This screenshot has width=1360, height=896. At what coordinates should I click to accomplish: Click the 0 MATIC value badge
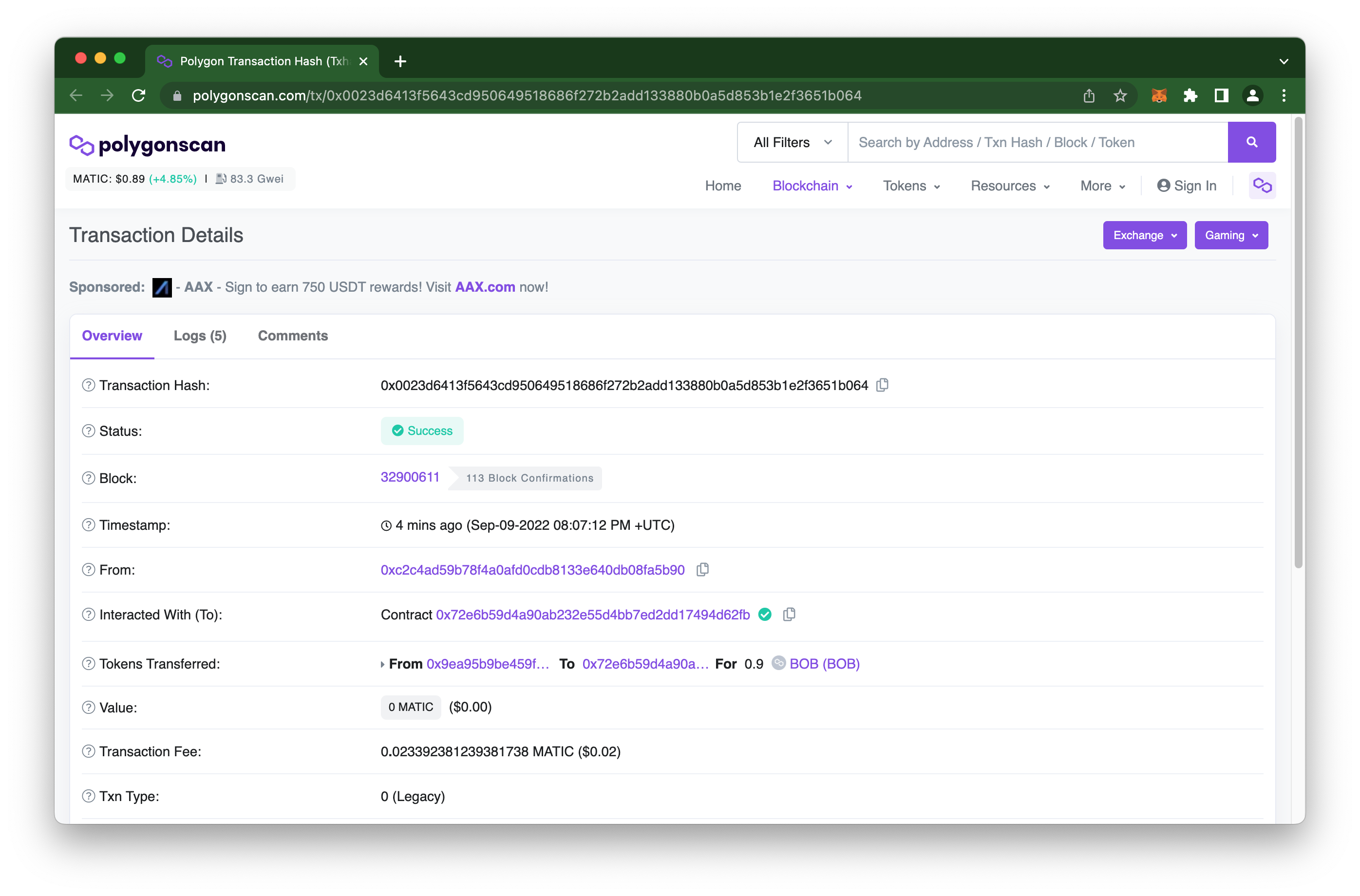pyautogui.click(x=410, y=707)
